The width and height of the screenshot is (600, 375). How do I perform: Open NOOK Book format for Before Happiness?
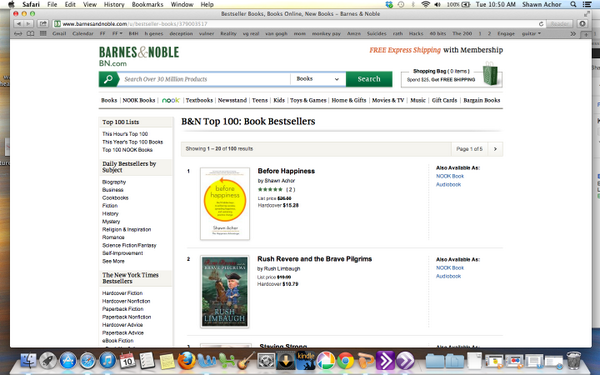click(450, 176)
